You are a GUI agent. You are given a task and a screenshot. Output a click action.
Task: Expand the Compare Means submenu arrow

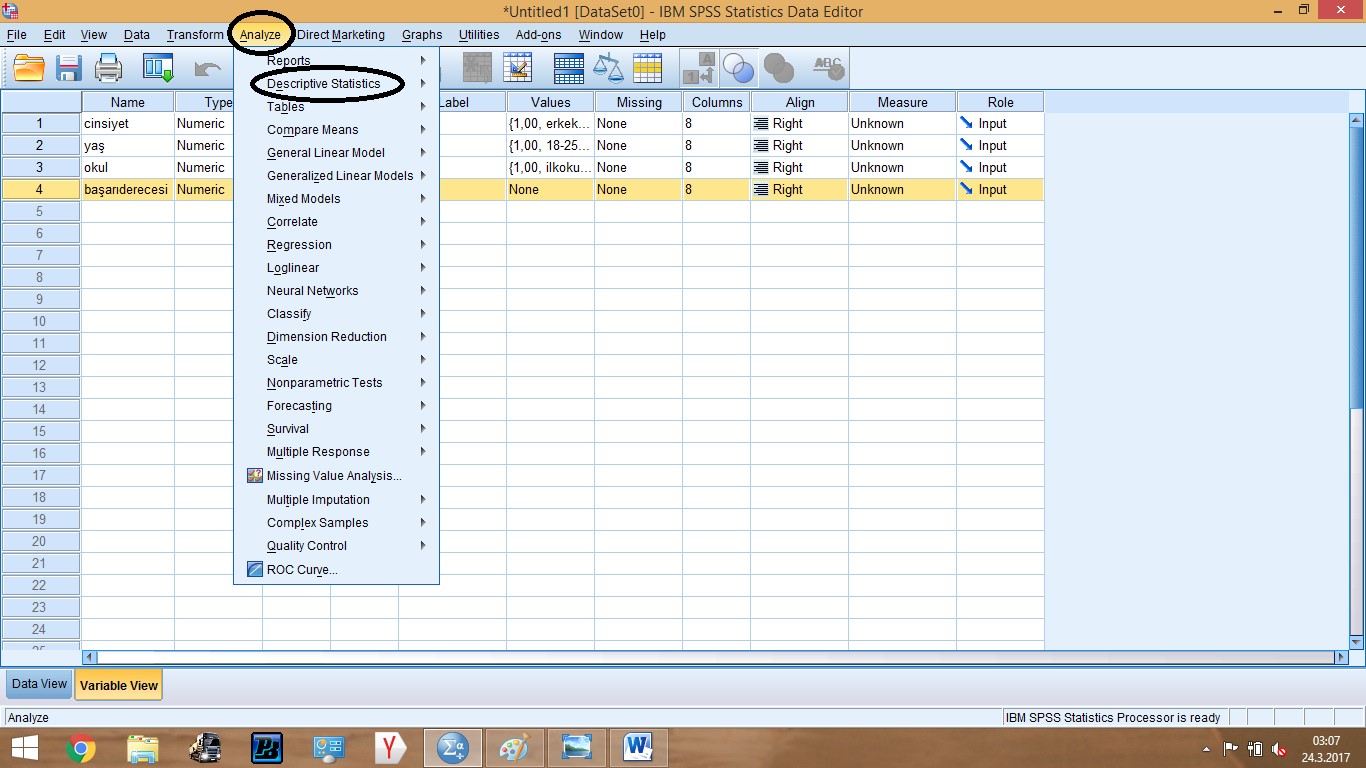coord(423,130)
